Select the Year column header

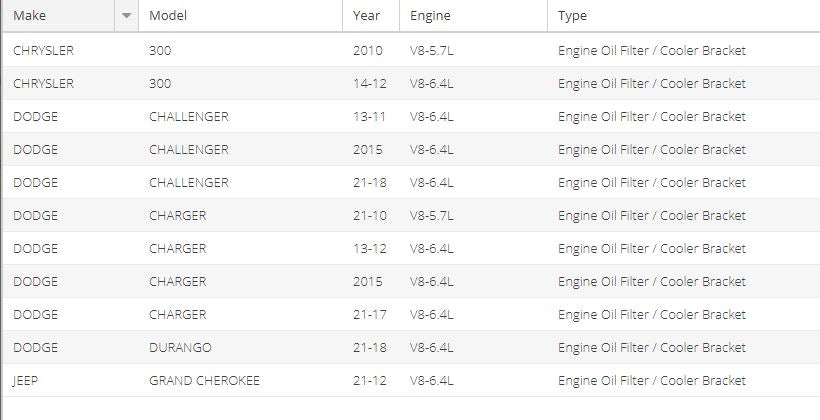point(371,16)
